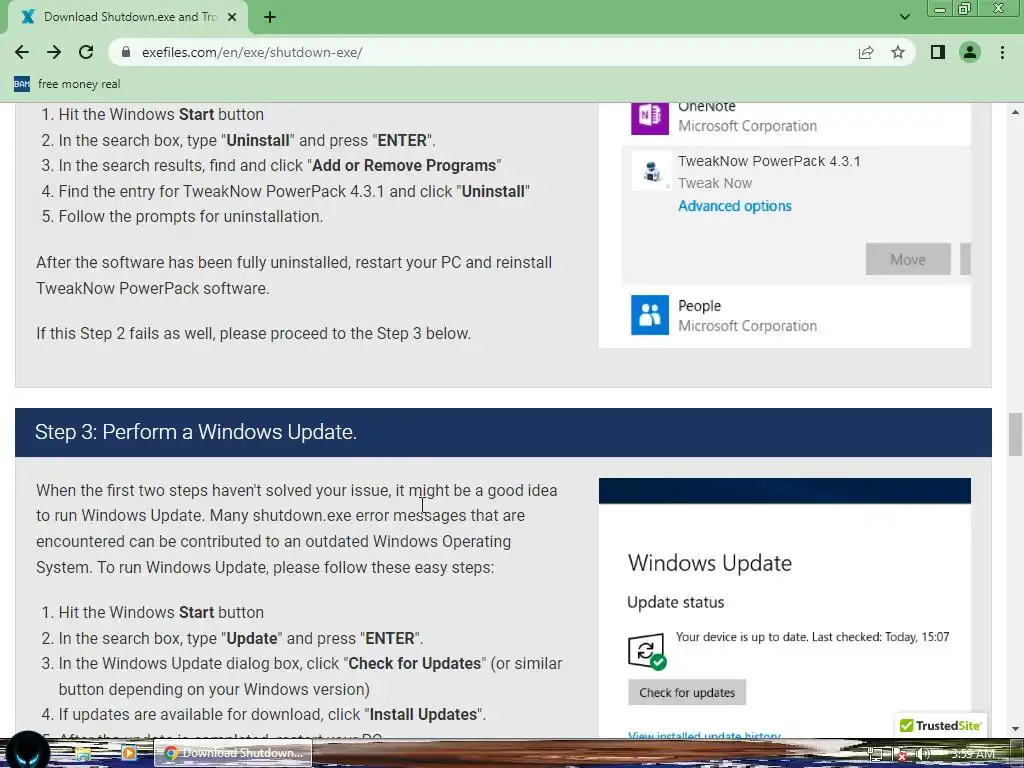Click the Windows Update status icon
This screenshot has height=768, width=1024.
647,652
